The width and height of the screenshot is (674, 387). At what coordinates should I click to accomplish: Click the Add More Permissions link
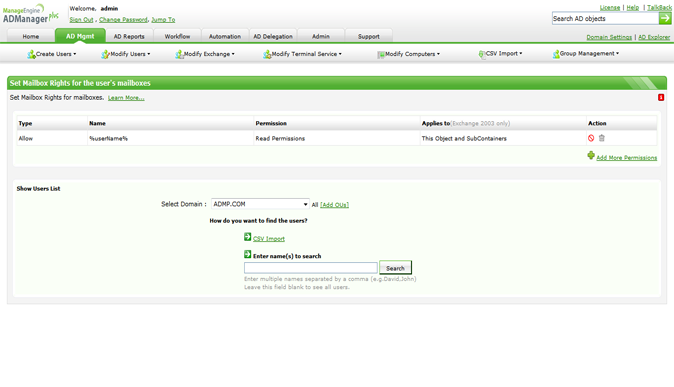click(627, 158)
